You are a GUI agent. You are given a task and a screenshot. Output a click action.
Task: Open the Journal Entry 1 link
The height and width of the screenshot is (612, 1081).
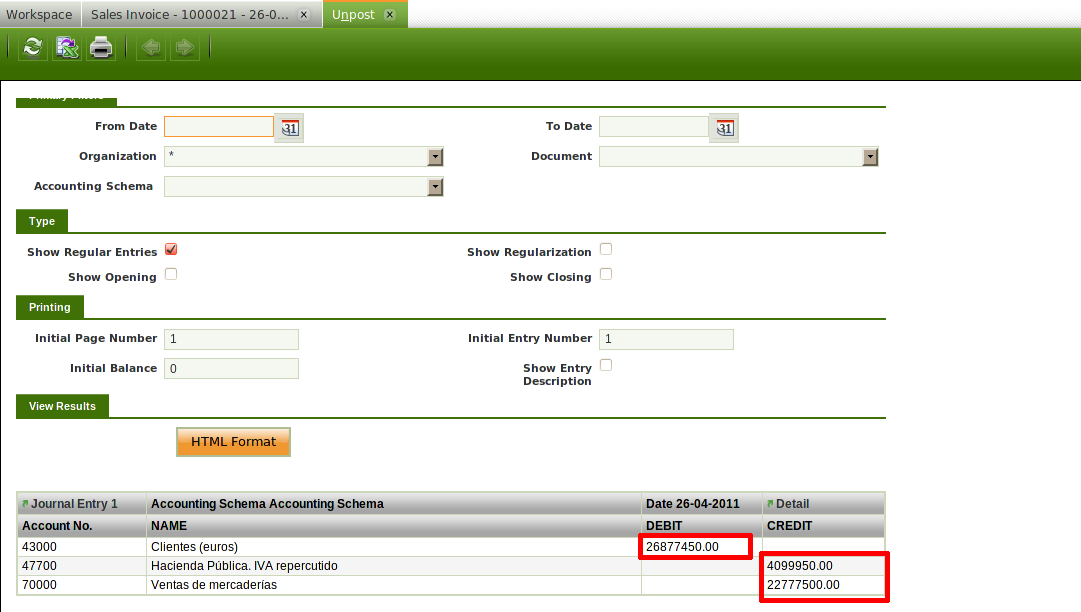coord(74,504)
